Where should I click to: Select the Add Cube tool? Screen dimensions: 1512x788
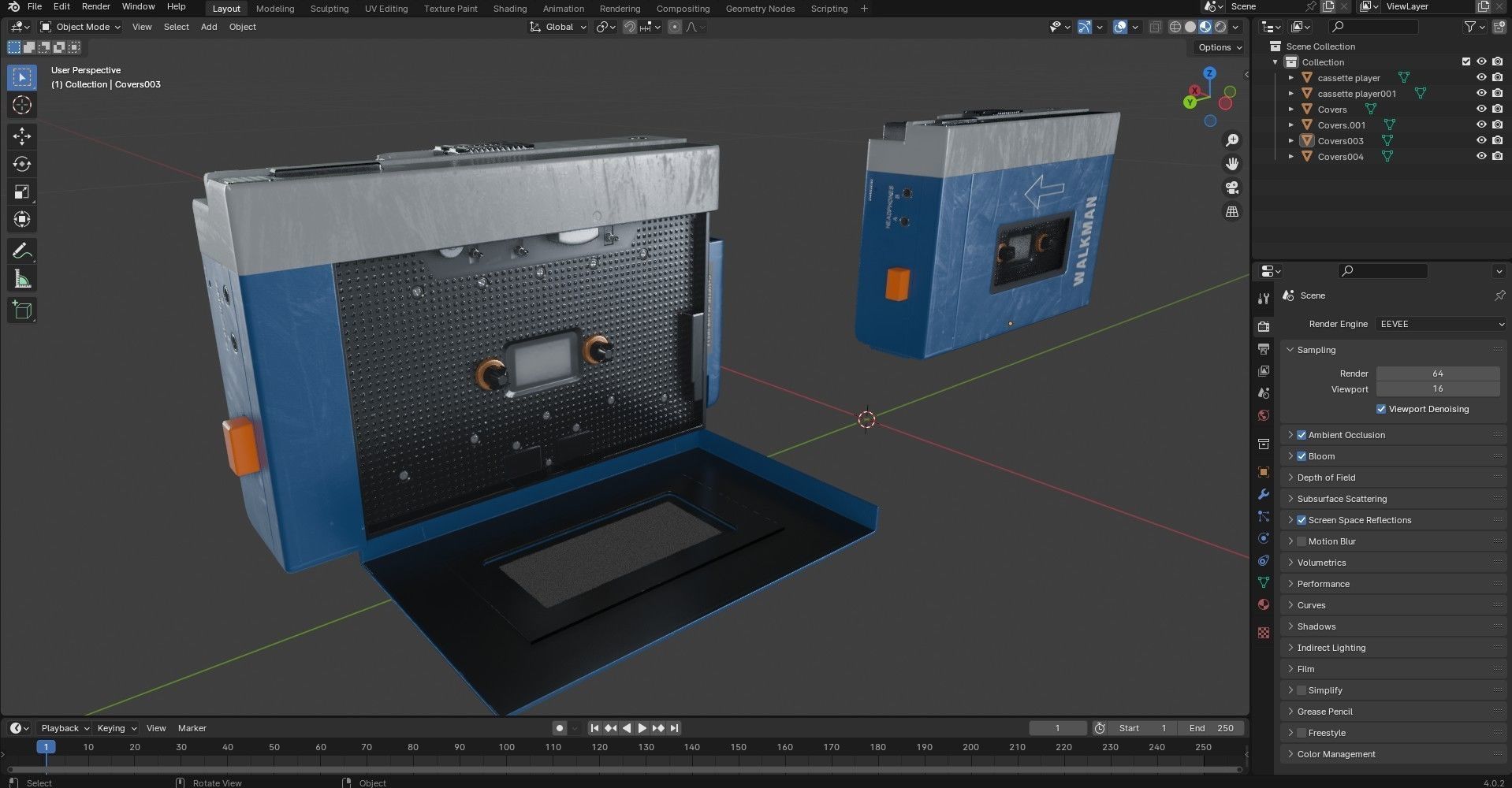coord(22,310)
